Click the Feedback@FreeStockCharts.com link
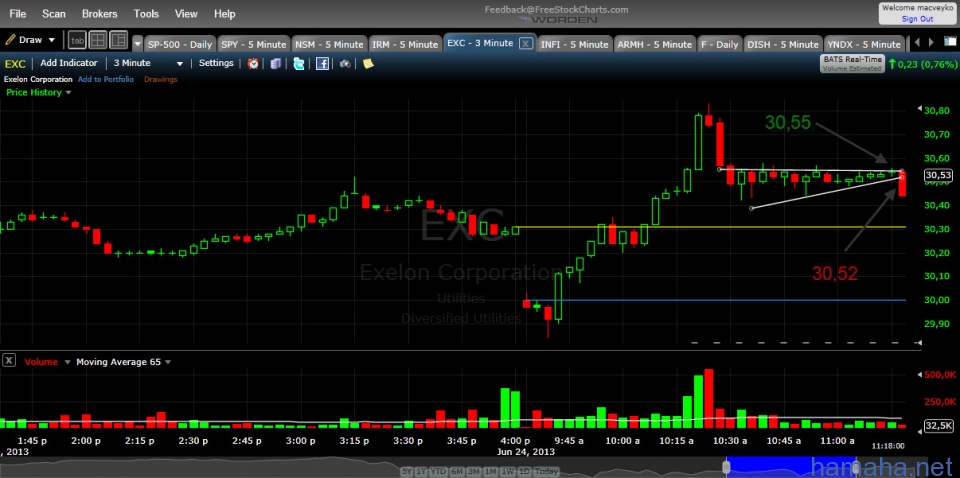960x478 pixels. click(557, 10)
